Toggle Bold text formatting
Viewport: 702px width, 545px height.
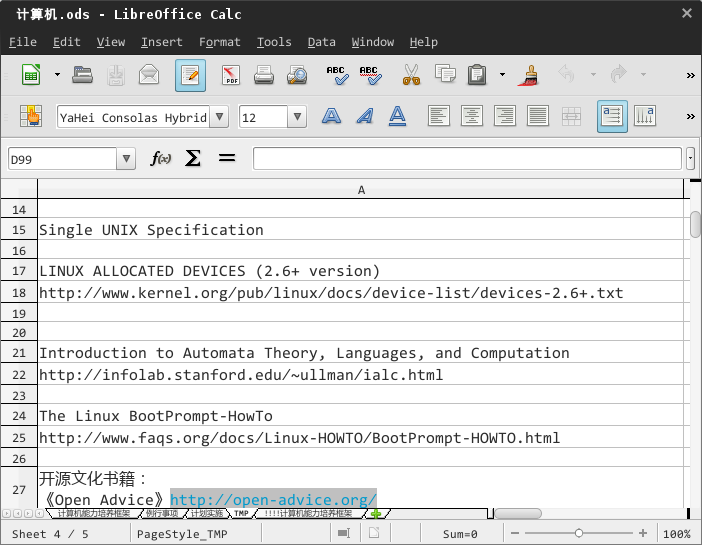tap(332, 117)
